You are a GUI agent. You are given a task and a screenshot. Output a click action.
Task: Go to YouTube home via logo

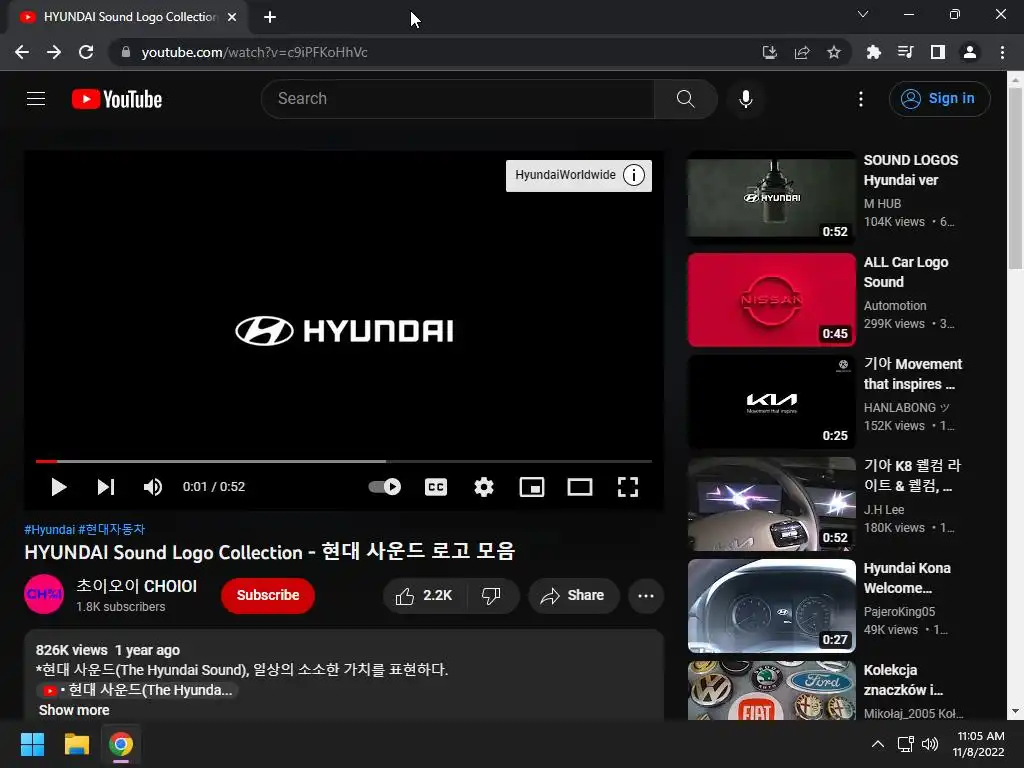117,99
